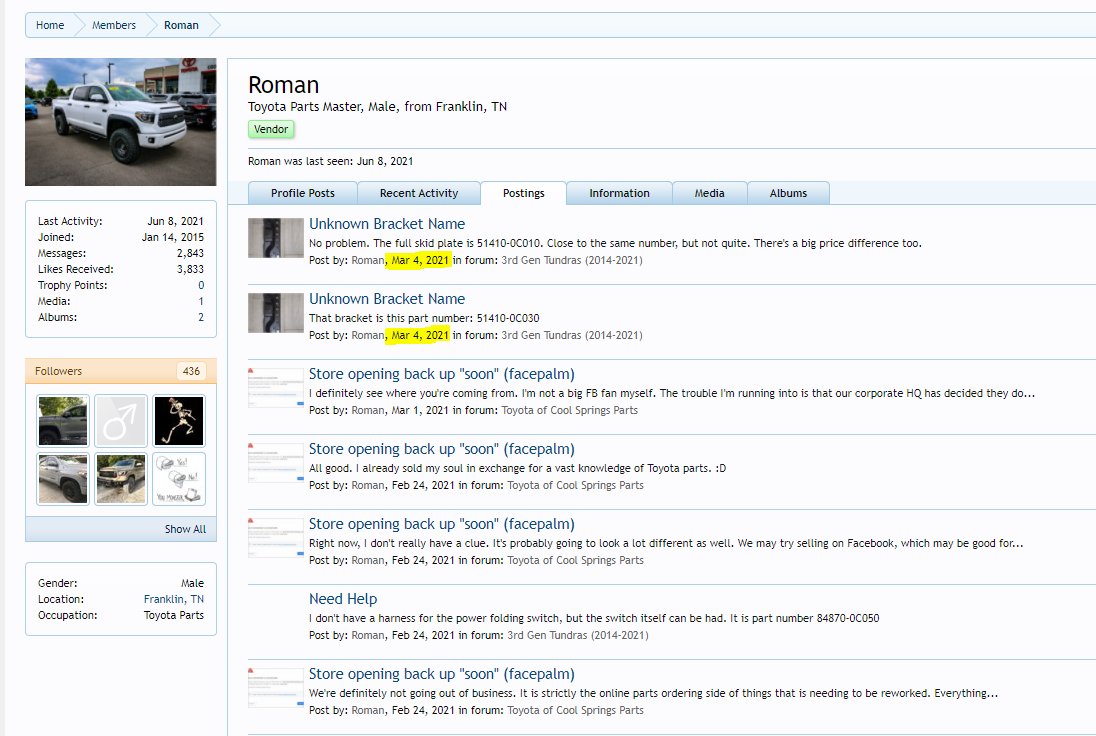Click the 'Roman was last seen' text

click(x=331, y=161)
